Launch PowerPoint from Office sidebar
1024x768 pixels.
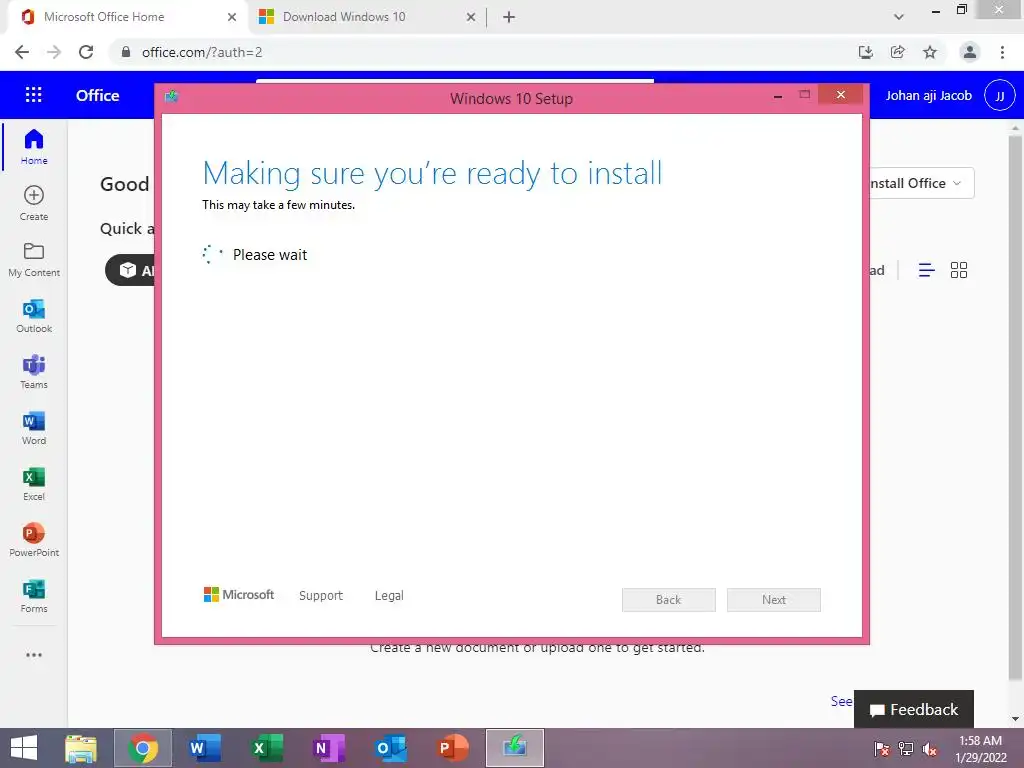tap(34, 541)
